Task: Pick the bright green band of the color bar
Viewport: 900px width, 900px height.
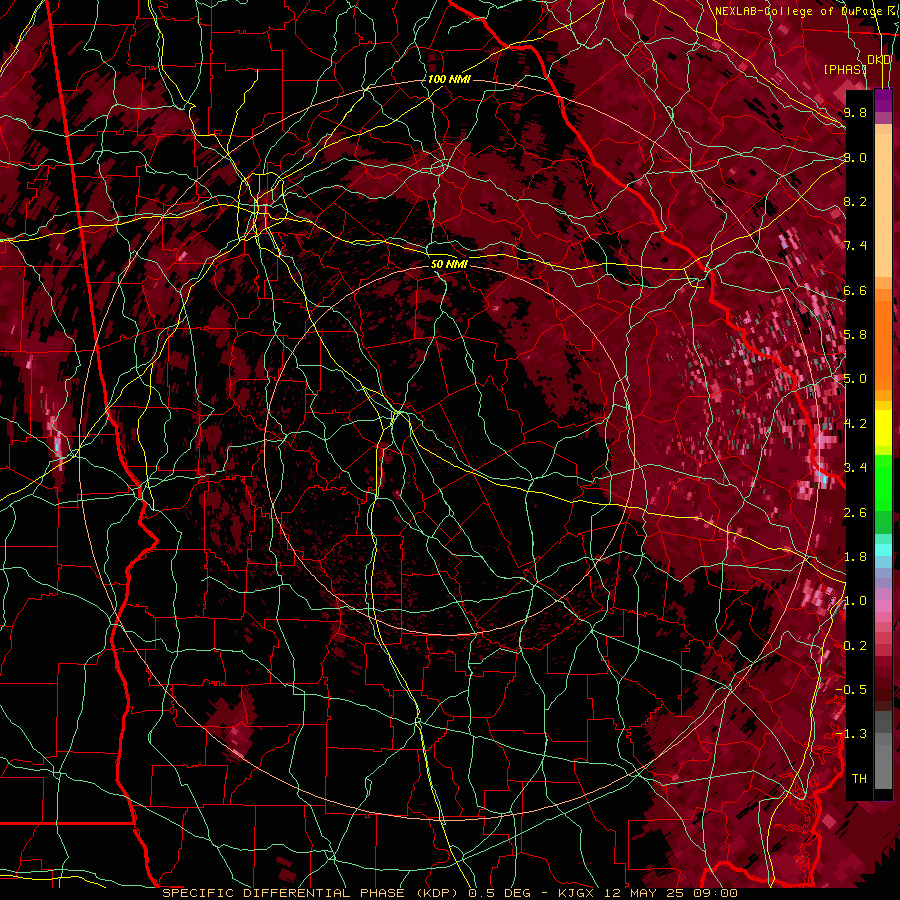Action: [883, 482]
